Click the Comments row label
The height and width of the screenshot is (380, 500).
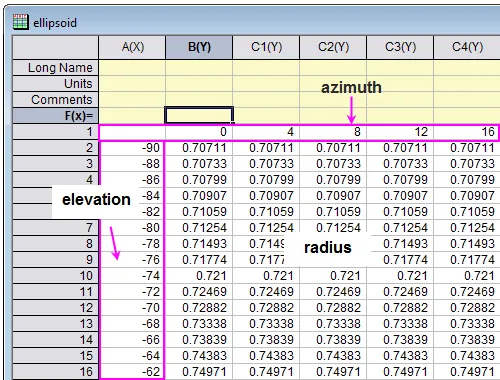[56, 100]
